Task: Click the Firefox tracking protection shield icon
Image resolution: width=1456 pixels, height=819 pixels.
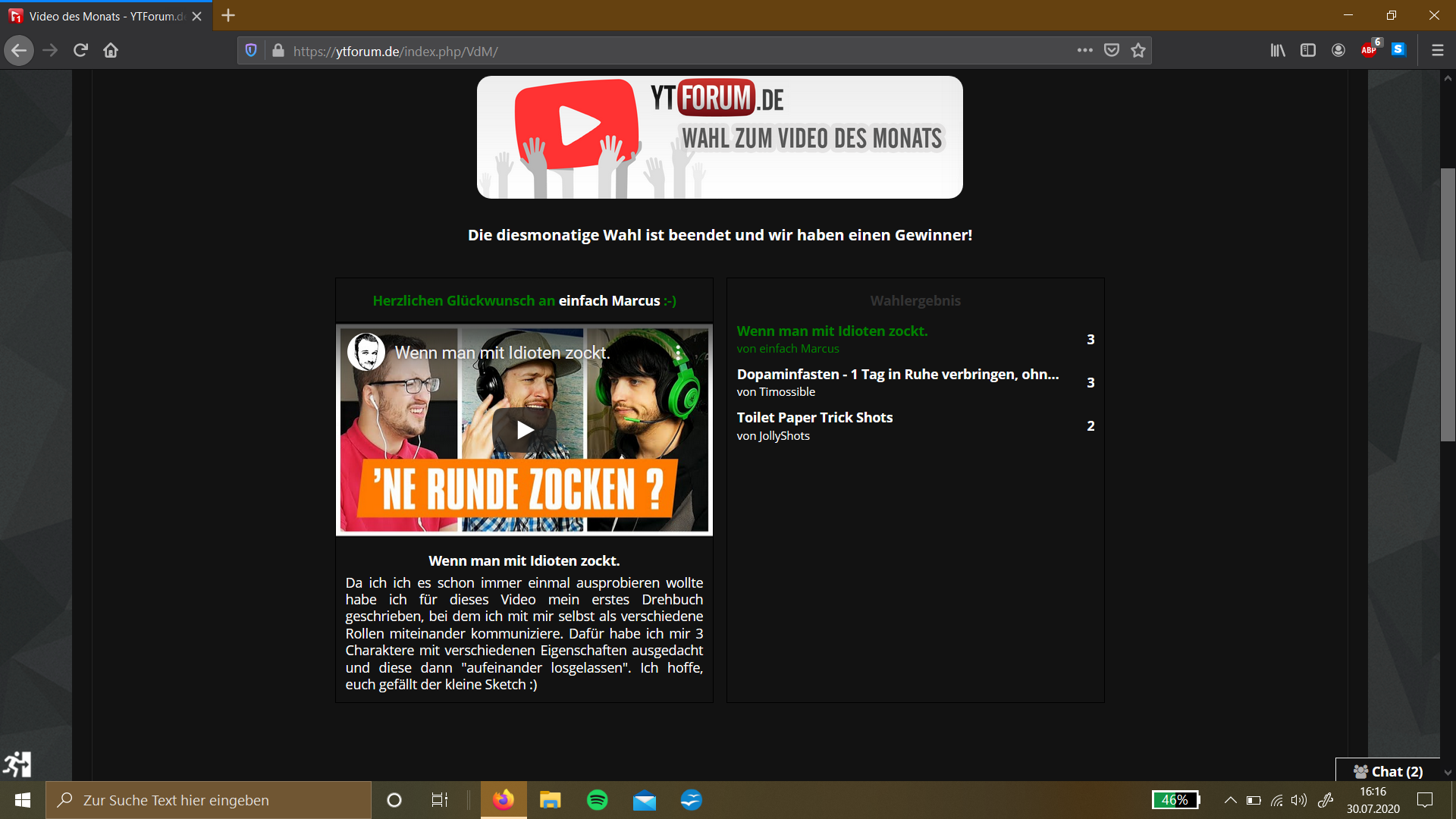Action: [251, 51]
